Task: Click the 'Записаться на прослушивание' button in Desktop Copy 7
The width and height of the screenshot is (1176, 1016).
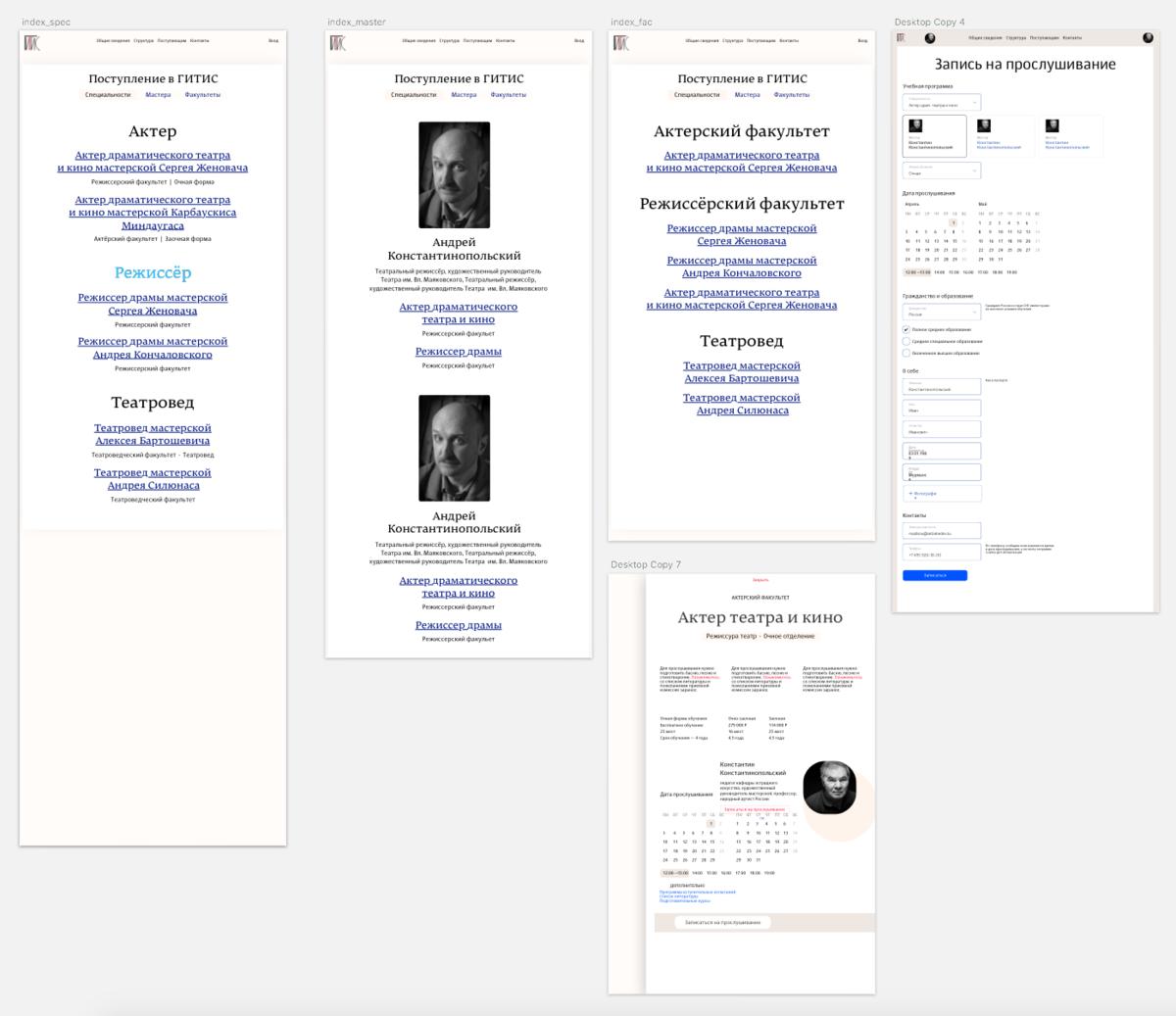Action: [722, 922]
